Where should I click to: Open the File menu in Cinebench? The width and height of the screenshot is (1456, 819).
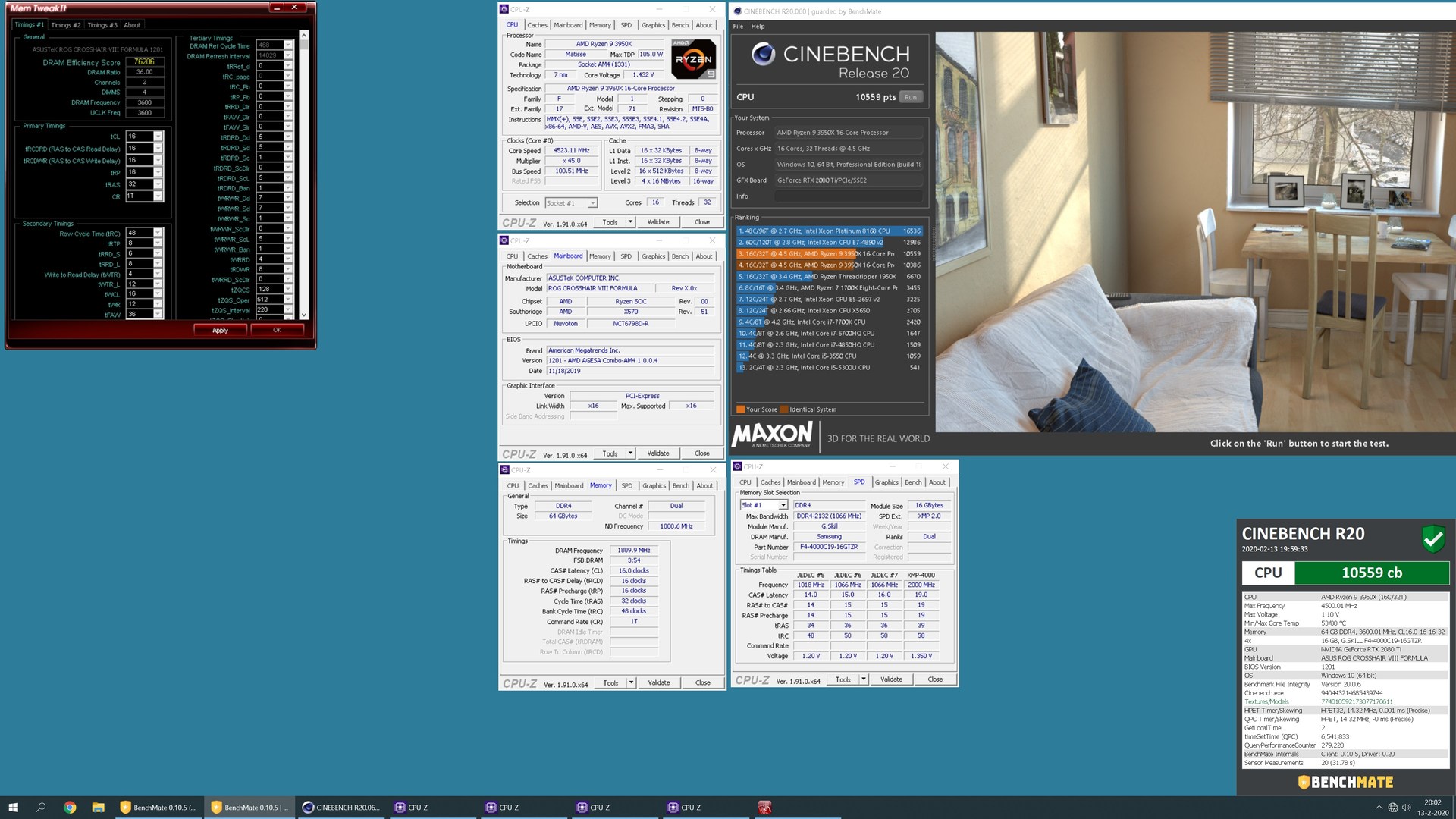pos(738,26)
